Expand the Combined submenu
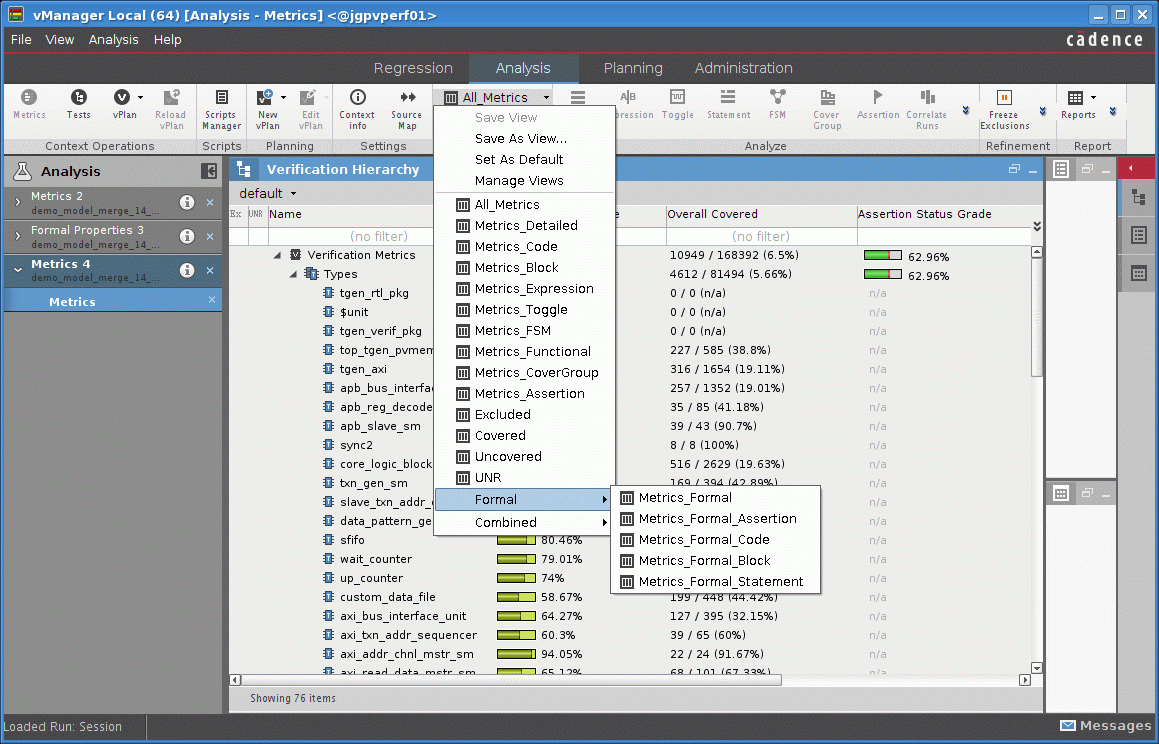1159x744 pixels. point(524,522)
